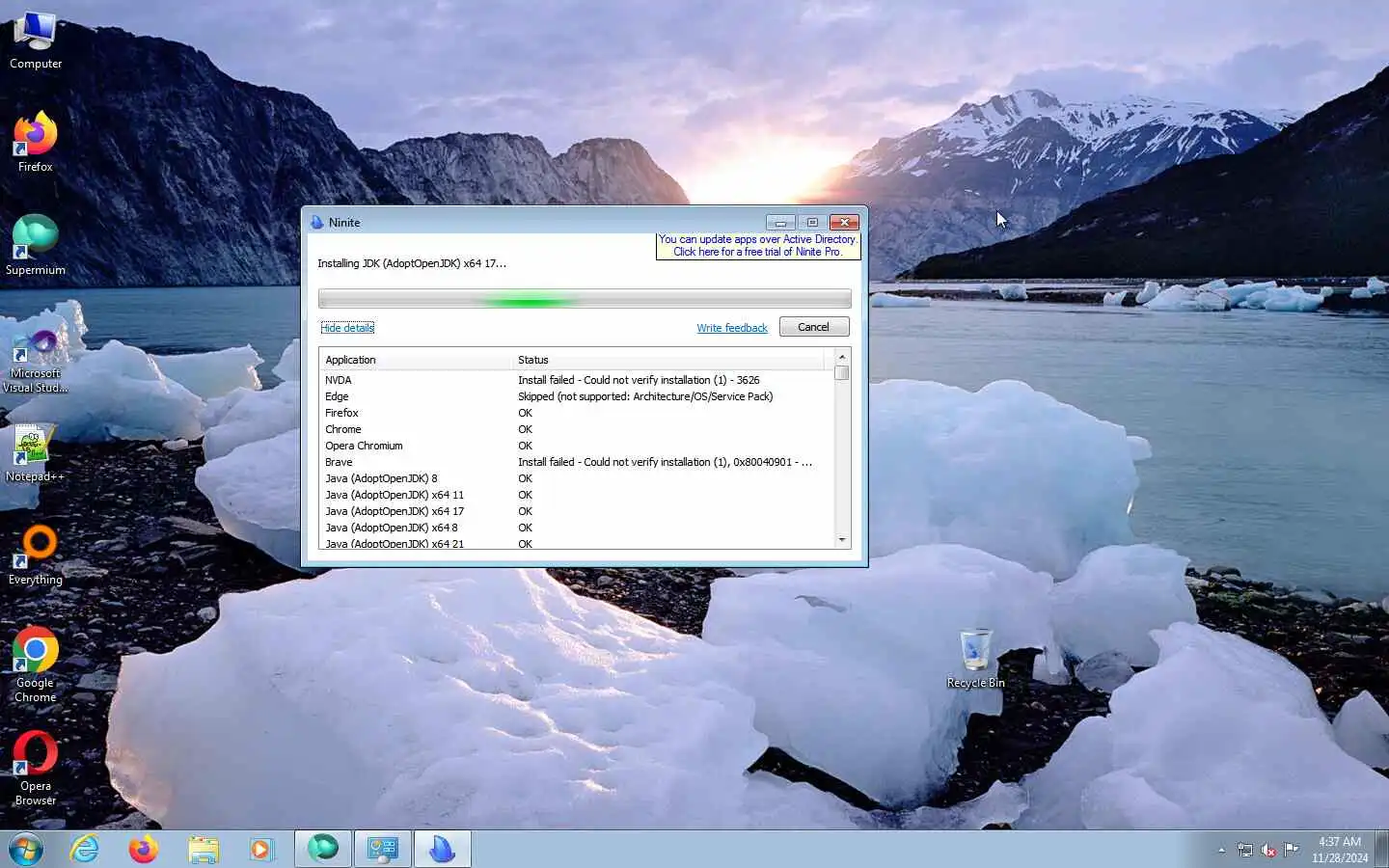Image resolution: width=1389 pixels, height=868 pixels.
Task: Minimize the Ninite window
Action: pyautogui.click(x=780, y=222)
